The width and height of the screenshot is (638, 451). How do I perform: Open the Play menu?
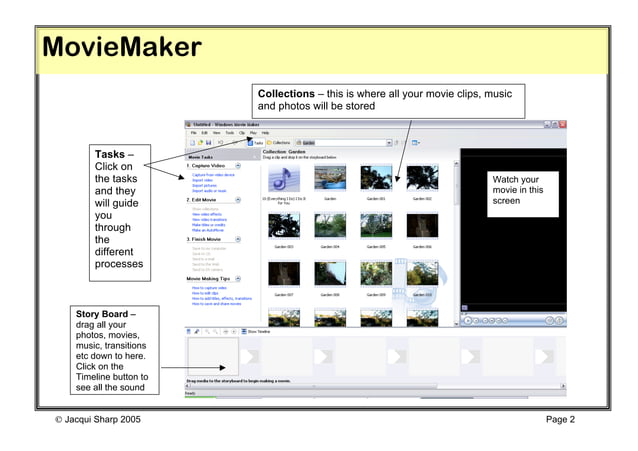point(253,133)
